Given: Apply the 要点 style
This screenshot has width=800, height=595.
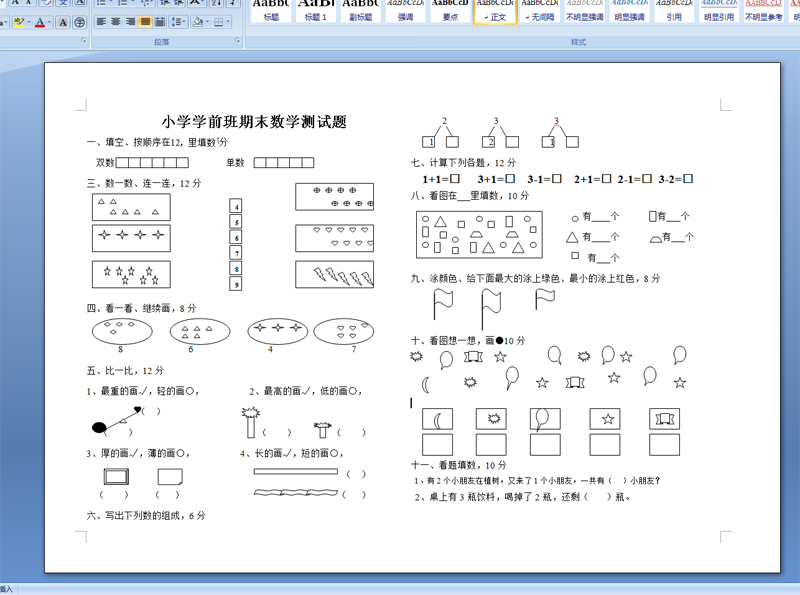Looking at the screenshot, I should [x=450, y=11].
